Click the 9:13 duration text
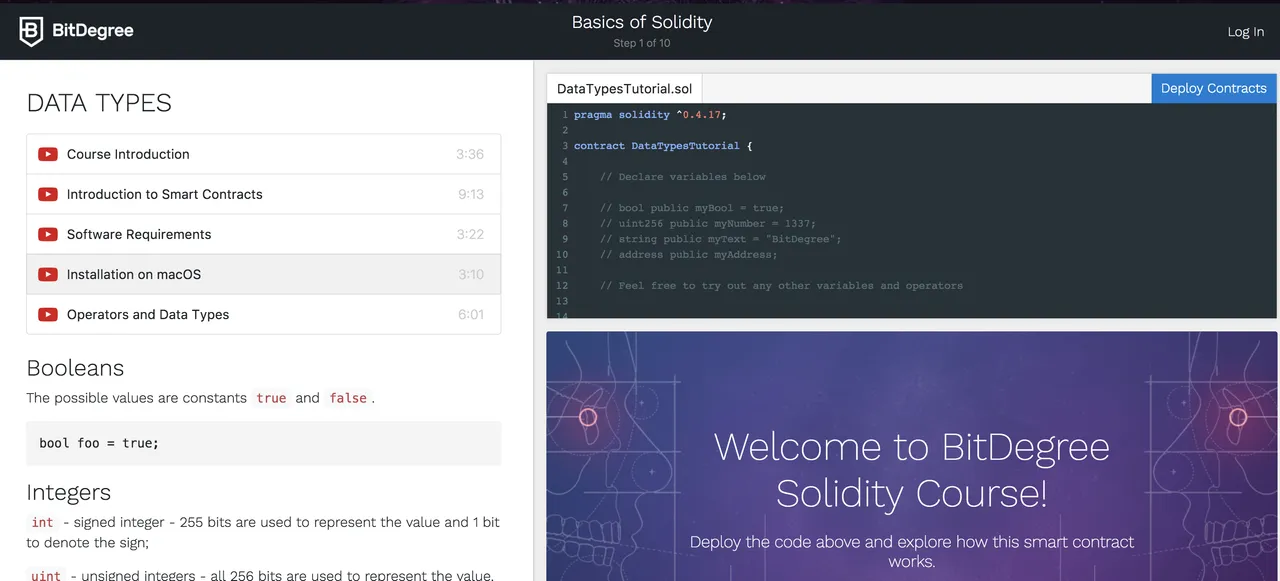Viewport: 1280px width, 581px height. click(x=471, y=194)
